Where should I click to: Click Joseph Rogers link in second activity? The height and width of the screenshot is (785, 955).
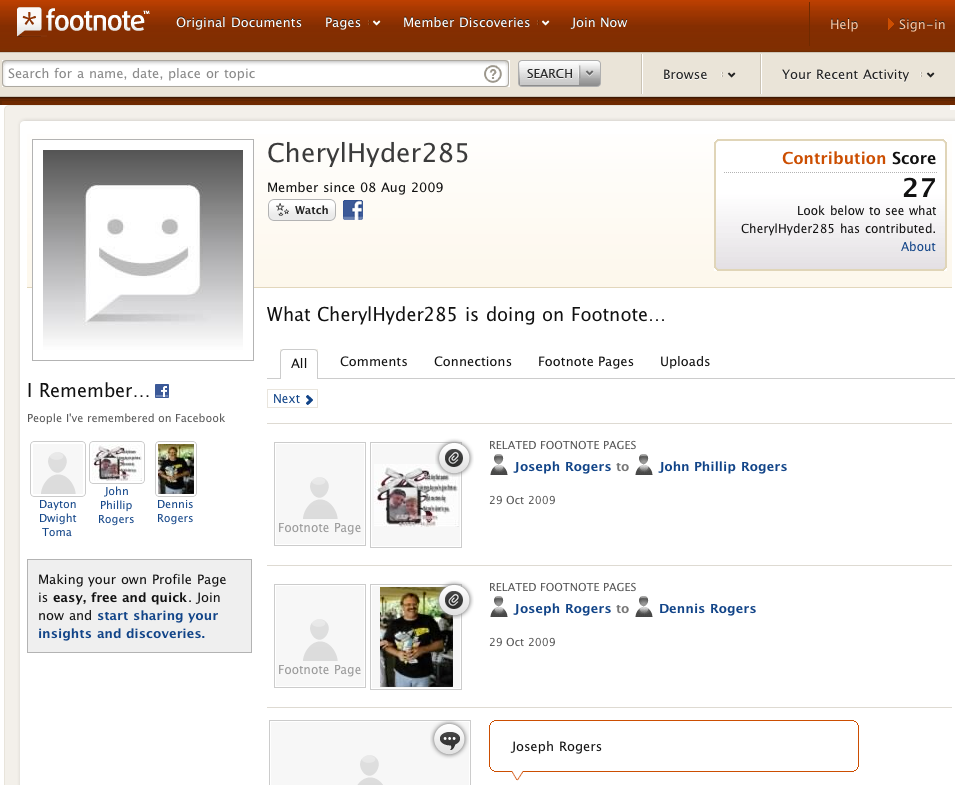(x=562, y=608)
